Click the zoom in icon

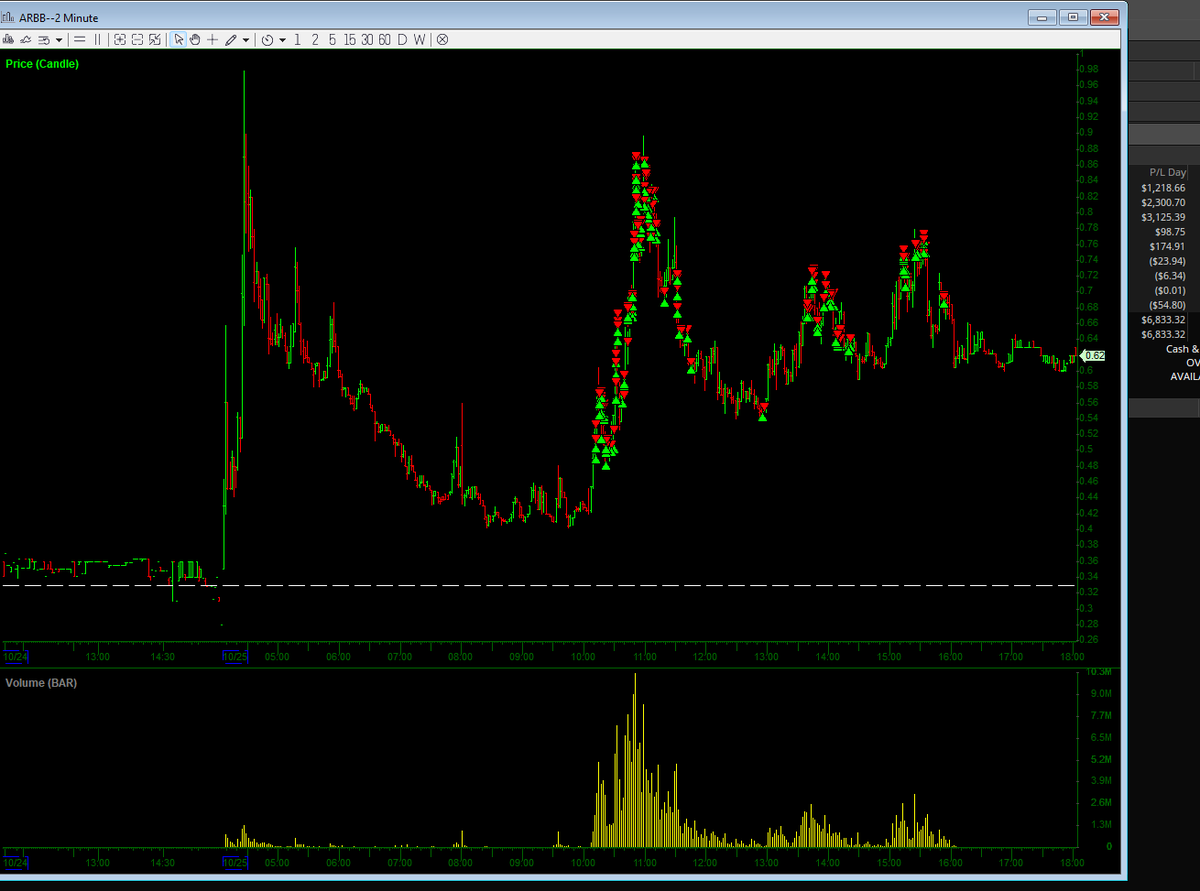[x=120, y=39]
